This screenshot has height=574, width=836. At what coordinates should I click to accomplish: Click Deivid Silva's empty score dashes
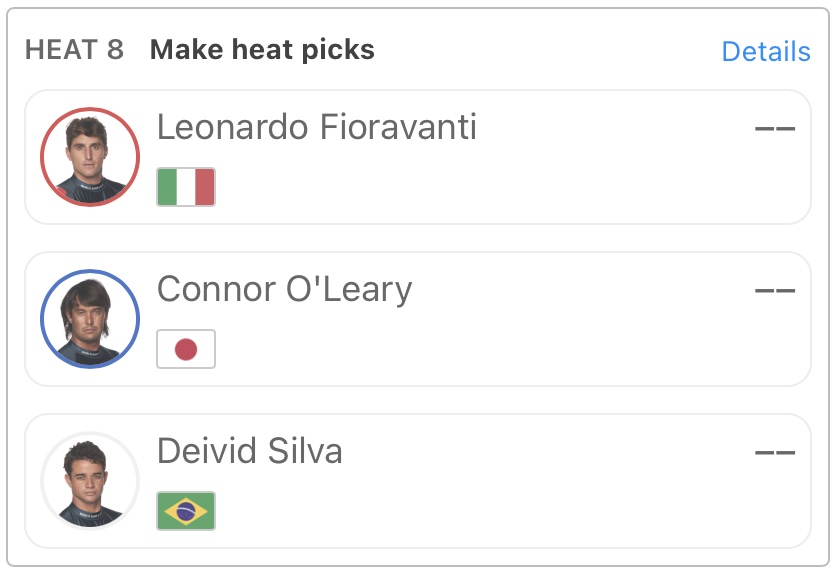775,453
